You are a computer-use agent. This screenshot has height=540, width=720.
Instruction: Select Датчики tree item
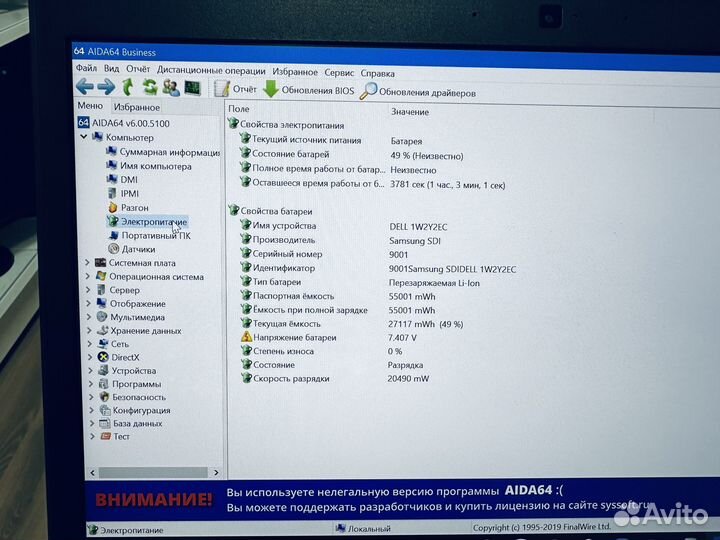[x=132, y=249]
